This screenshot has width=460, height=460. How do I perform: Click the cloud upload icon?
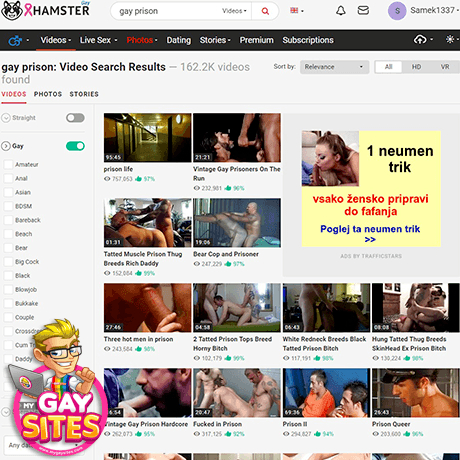point(420,40)
